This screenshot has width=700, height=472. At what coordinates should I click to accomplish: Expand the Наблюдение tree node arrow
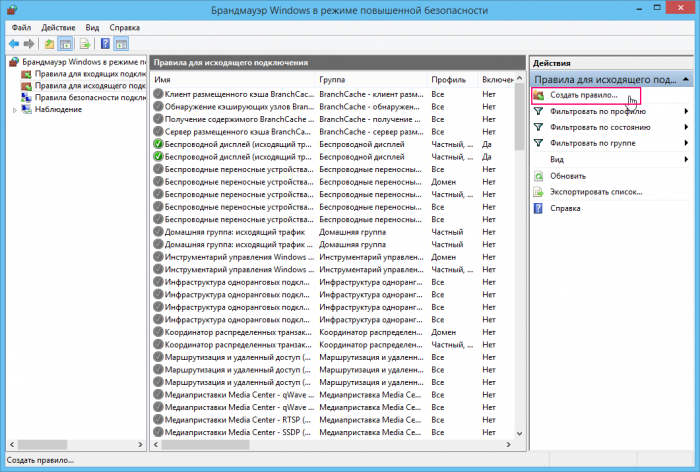tap(15, 110)
